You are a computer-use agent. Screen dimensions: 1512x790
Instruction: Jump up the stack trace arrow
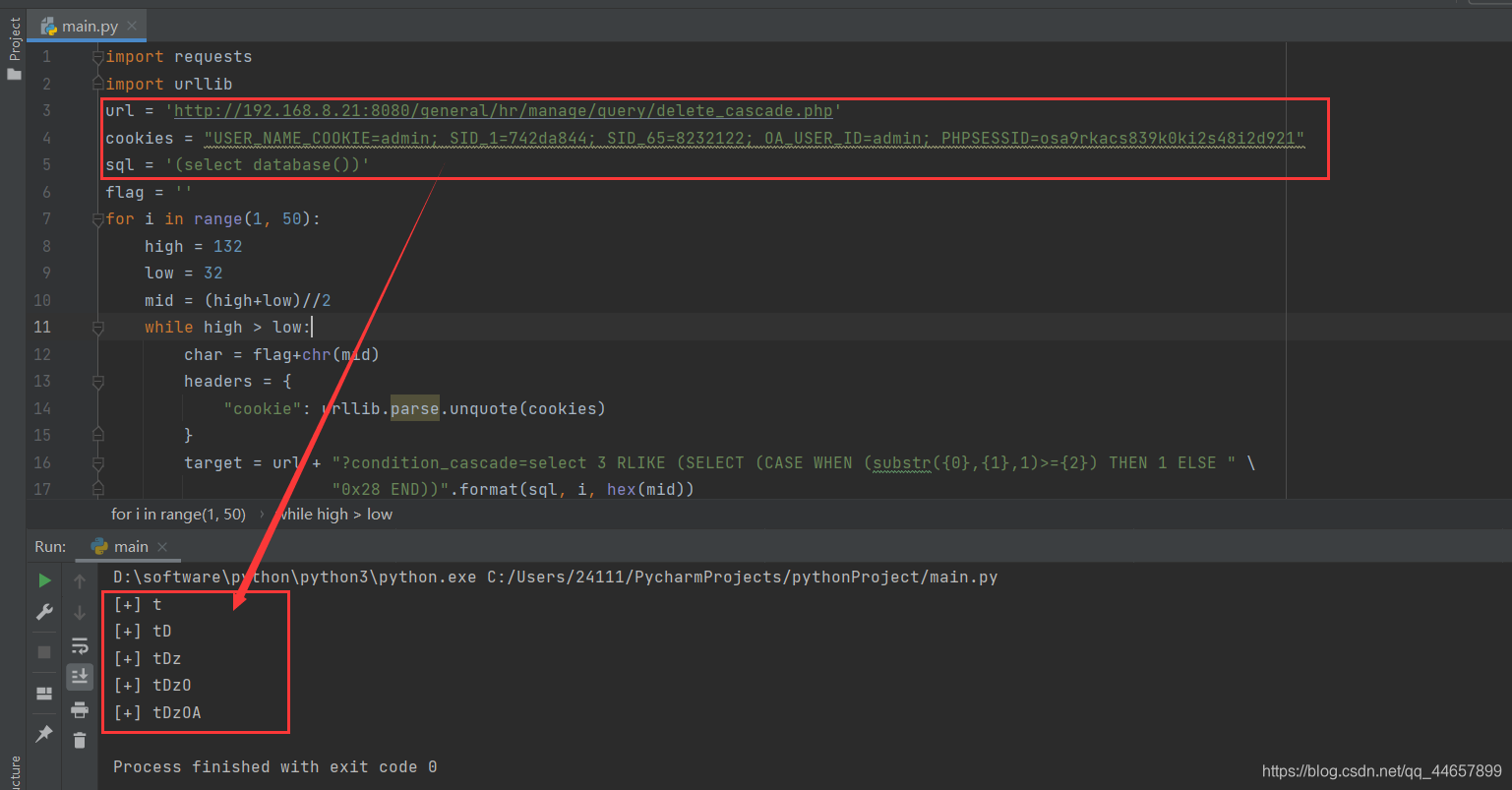pos(80,581)
